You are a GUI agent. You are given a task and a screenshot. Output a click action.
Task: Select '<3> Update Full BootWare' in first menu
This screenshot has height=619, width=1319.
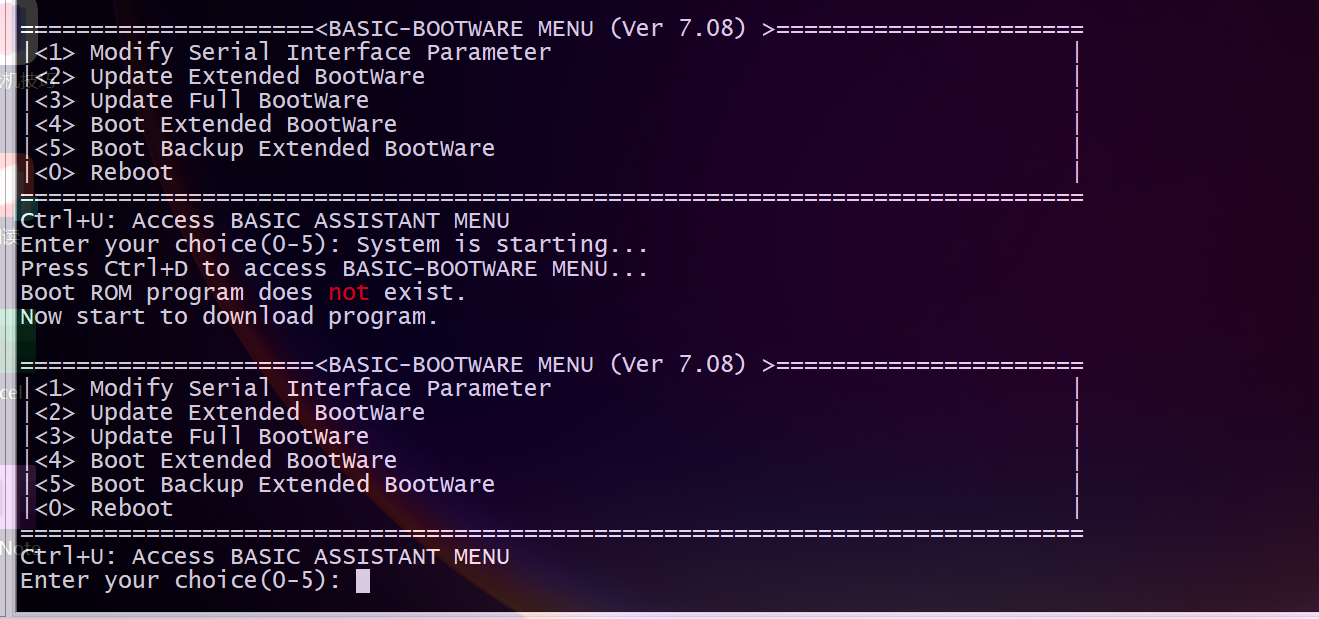[x=202, y=100]
